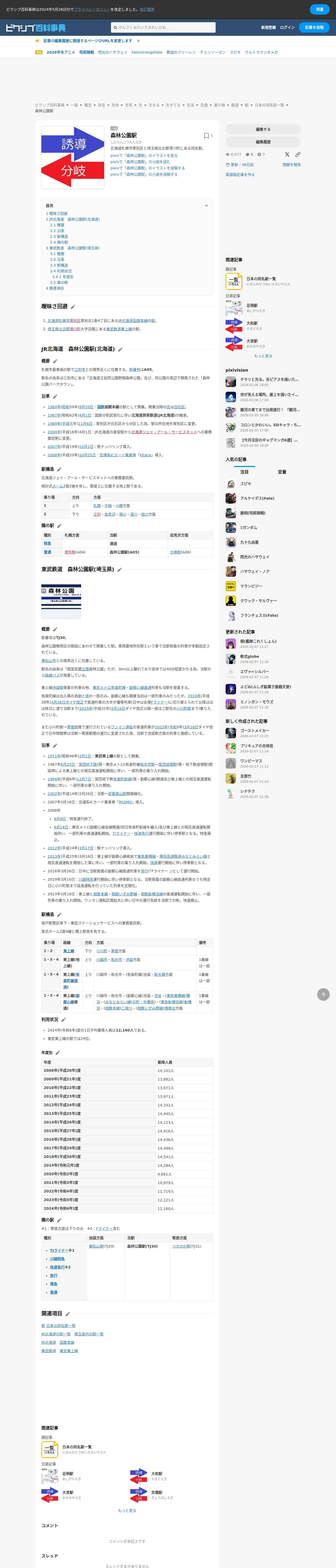Open the プライバシーポリシー link
The width and height of the screenshot is (336, 1568).
(92, 10)
